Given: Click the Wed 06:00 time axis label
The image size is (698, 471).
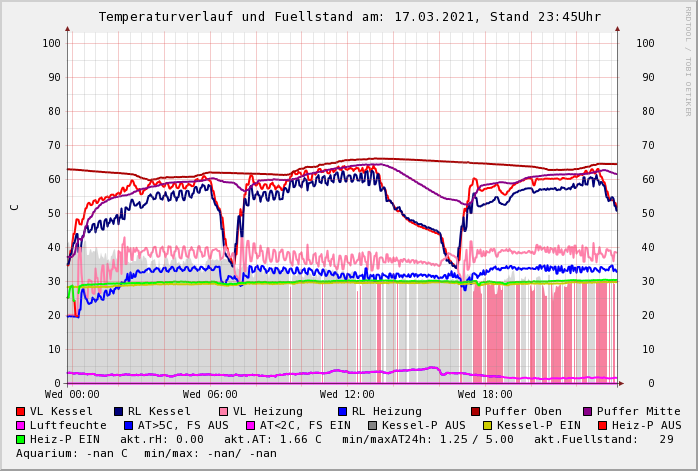Looking at the screenshot, I should pos(210,394).
